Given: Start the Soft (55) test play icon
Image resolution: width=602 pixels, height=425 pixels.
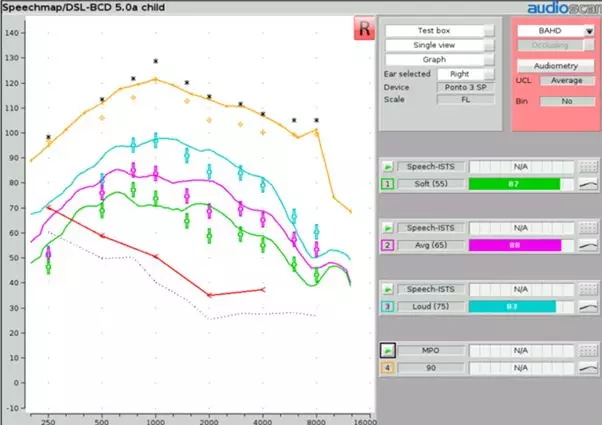Looking at the screenshot, I should pyautogui.click(x=386, y=166).
